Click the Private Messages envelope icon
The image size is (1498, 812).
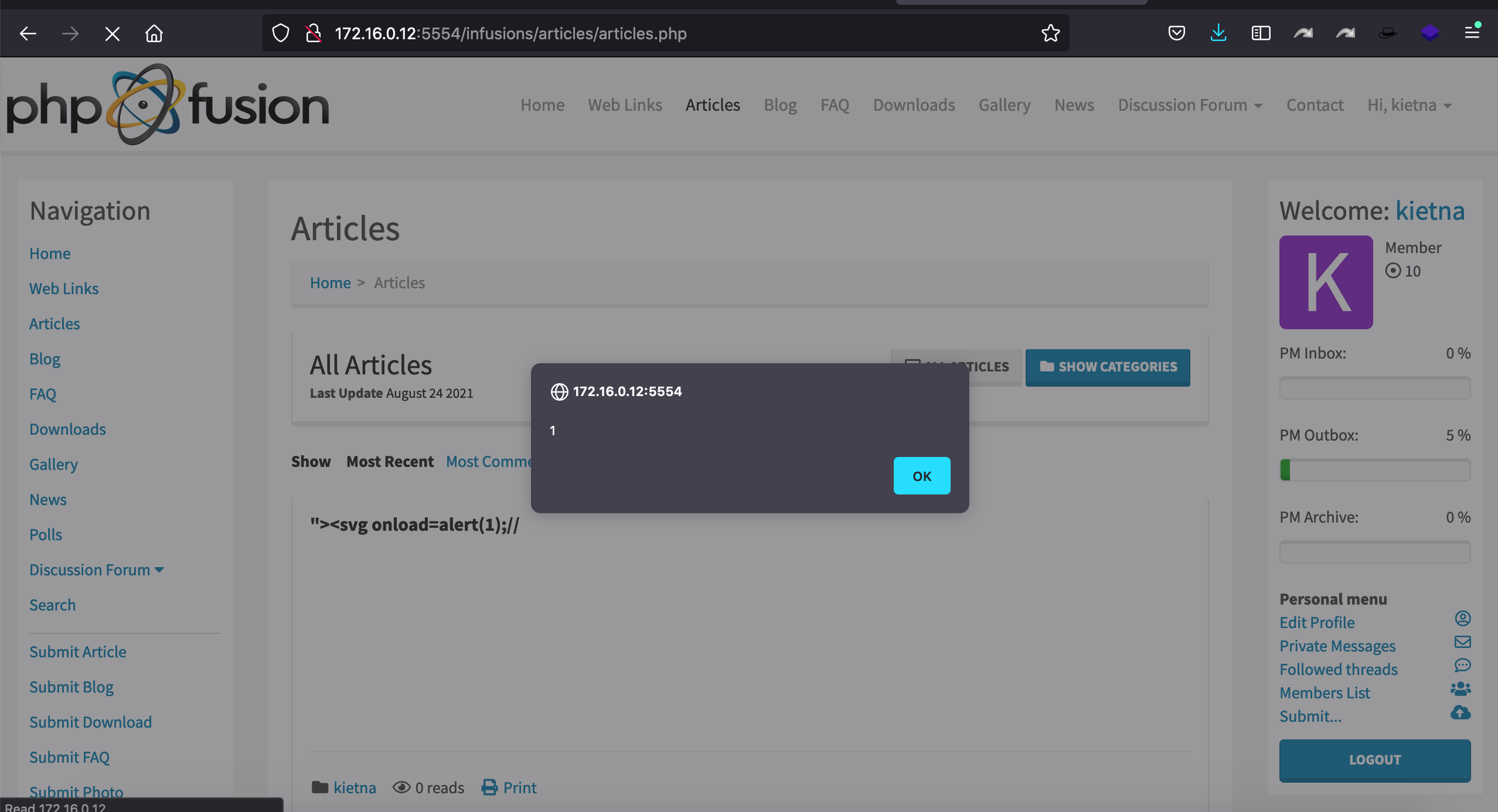click(1463, 642)
